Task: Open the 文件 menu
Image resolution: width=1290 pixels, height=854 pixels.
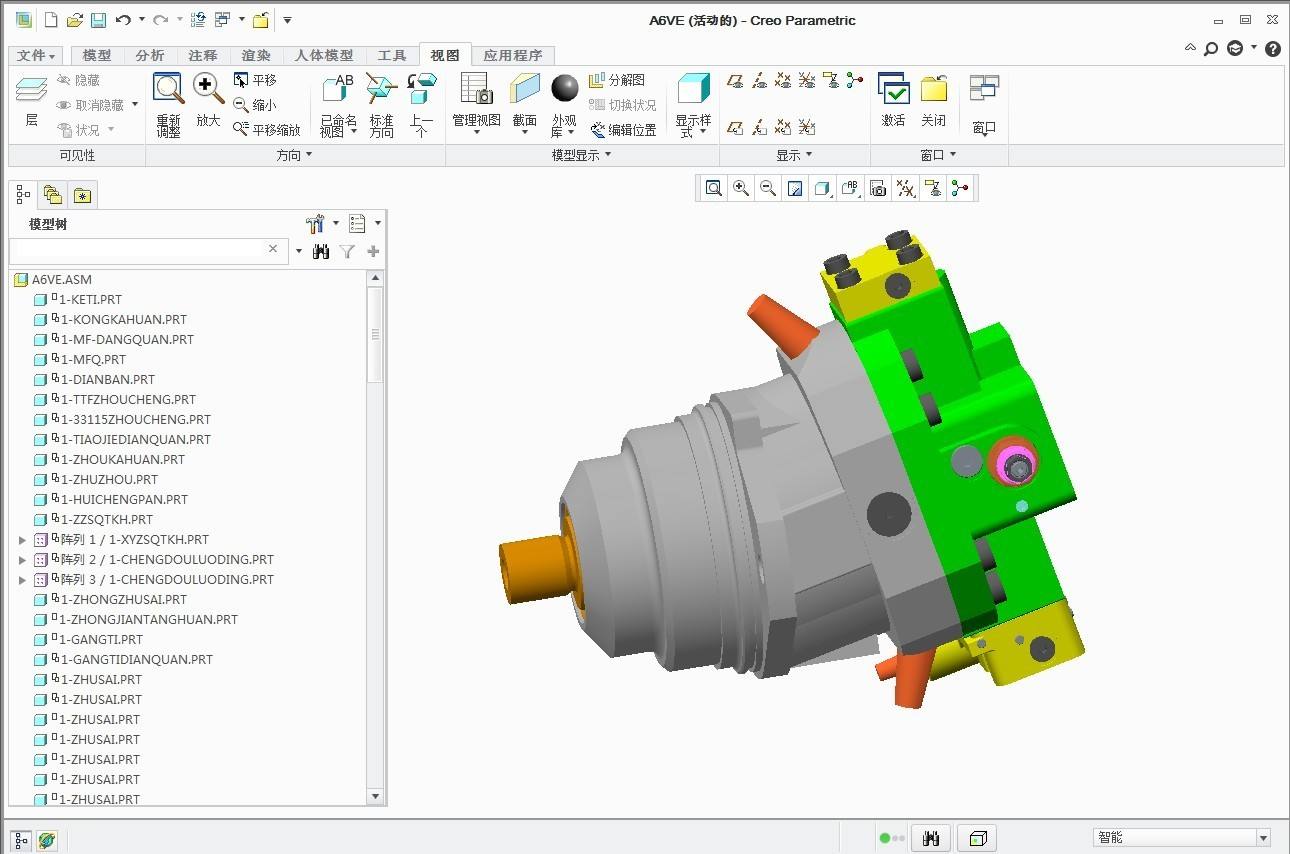Action: tap(37, 55)
